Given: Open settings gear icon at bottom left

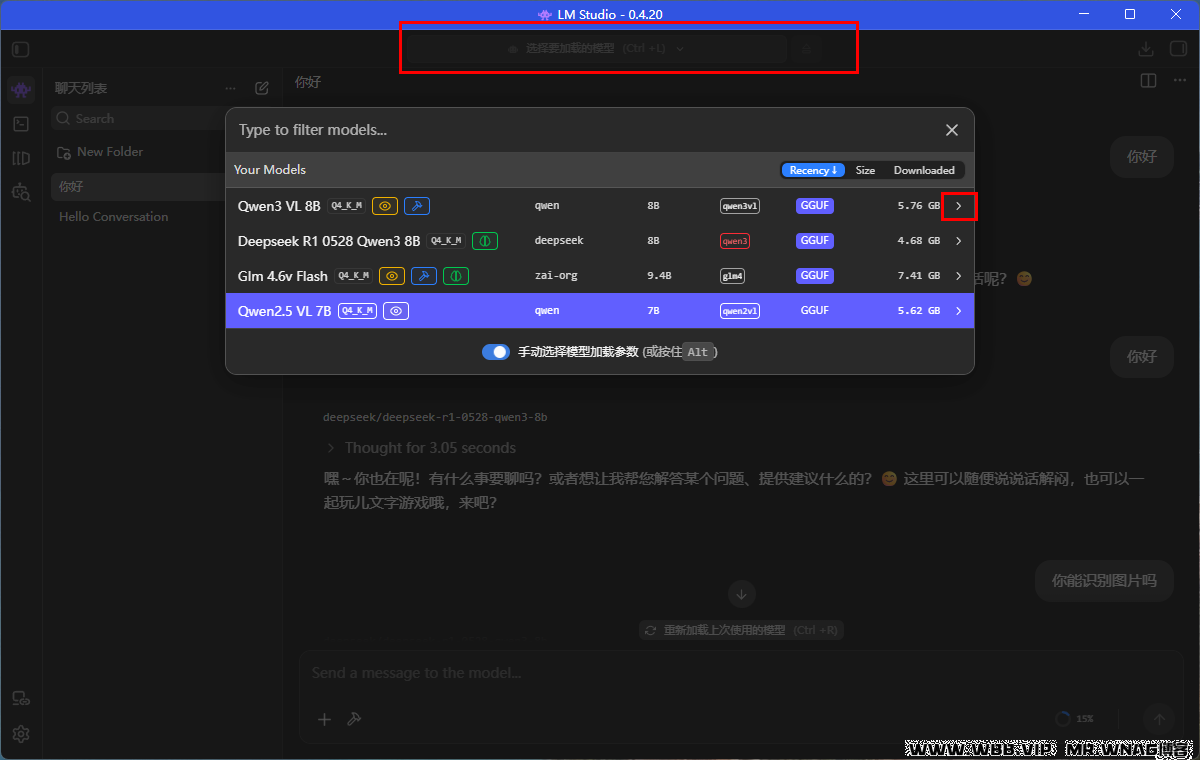Looking at the screenshot, I should coord(21,733).
